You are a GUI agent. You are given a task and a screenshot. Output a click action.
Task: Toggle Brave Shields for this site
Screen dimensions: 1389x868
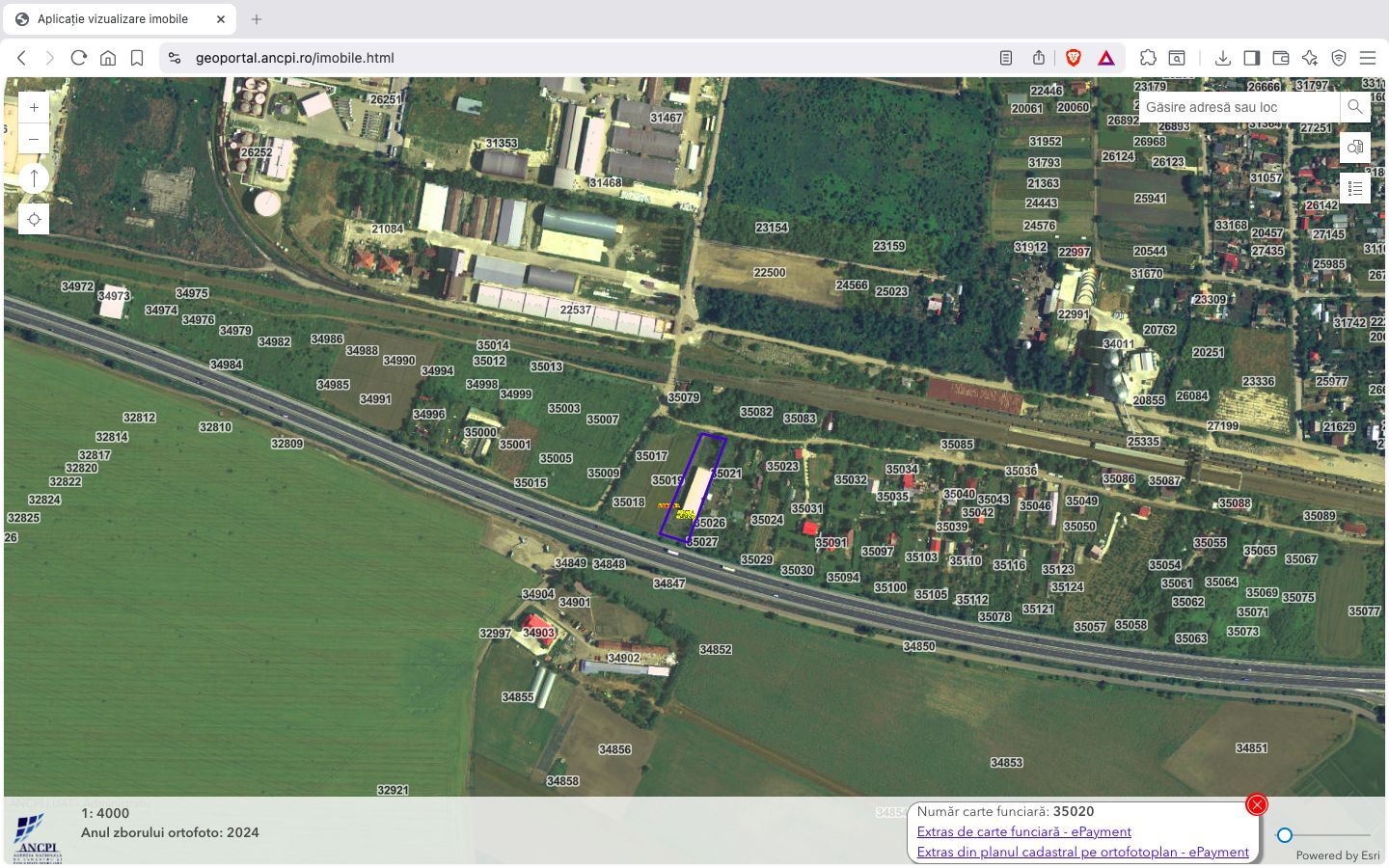pos(1074,58)
